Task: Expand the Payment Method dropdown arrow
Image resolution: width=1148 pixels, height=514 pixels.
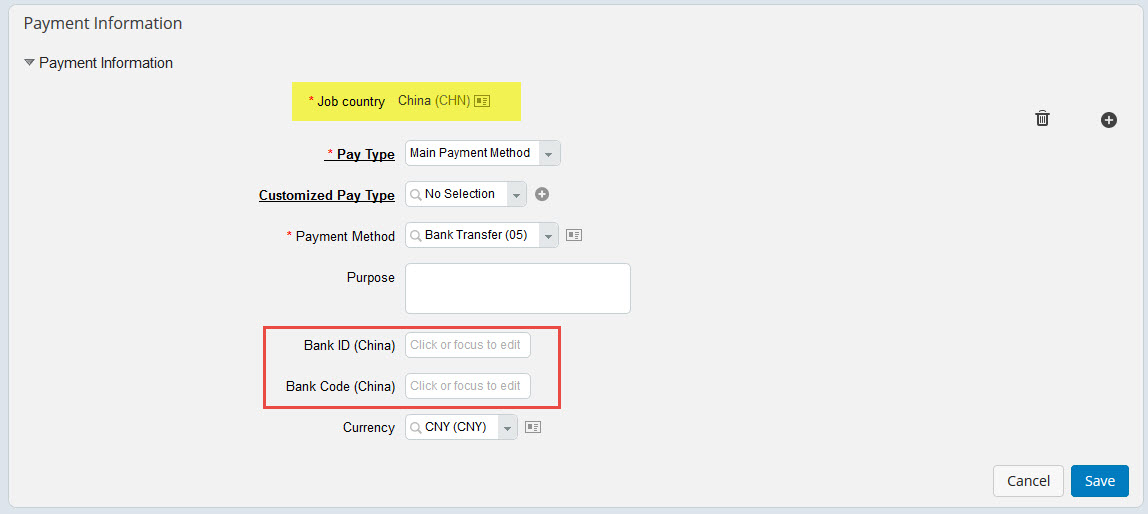Action: click(x=548, y=236)
